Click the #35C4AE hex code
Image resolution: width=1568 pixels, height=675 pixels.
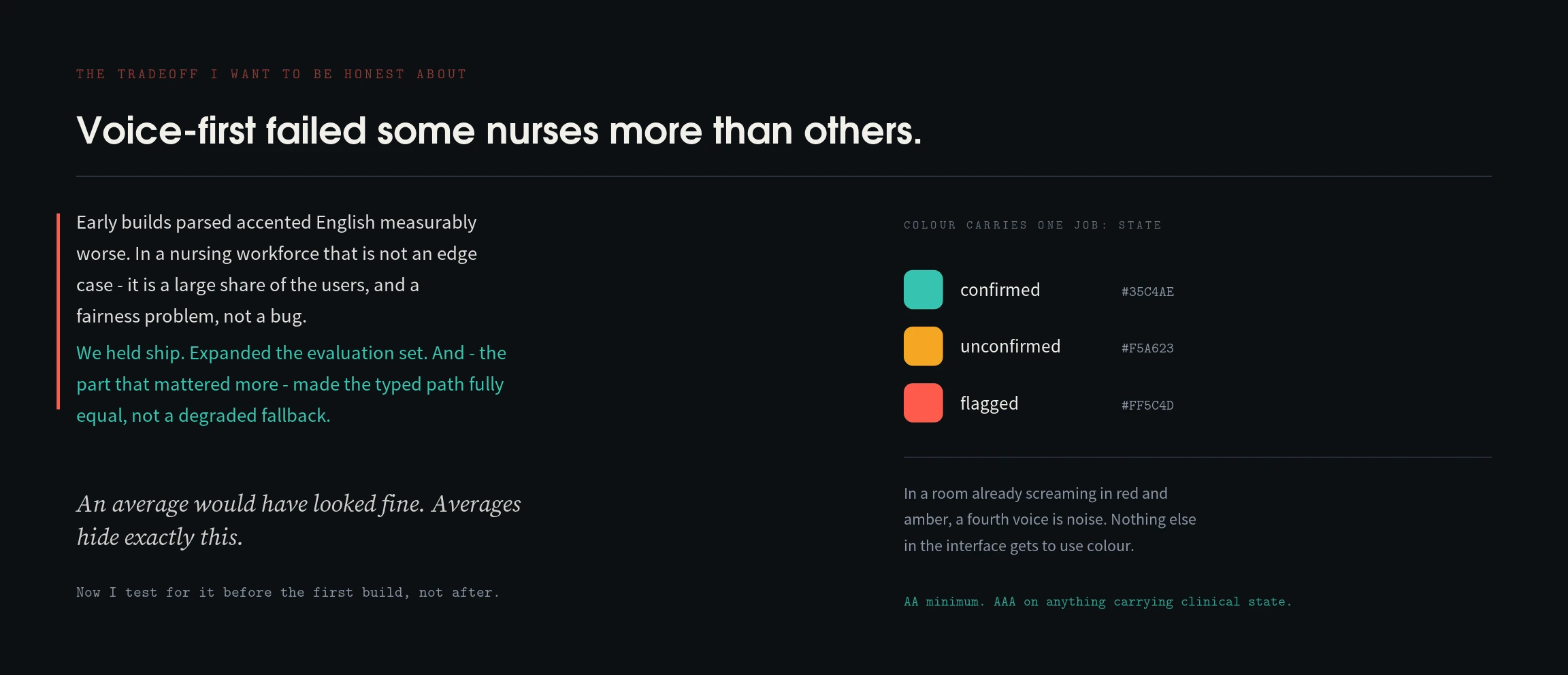tap(1147, 292)
